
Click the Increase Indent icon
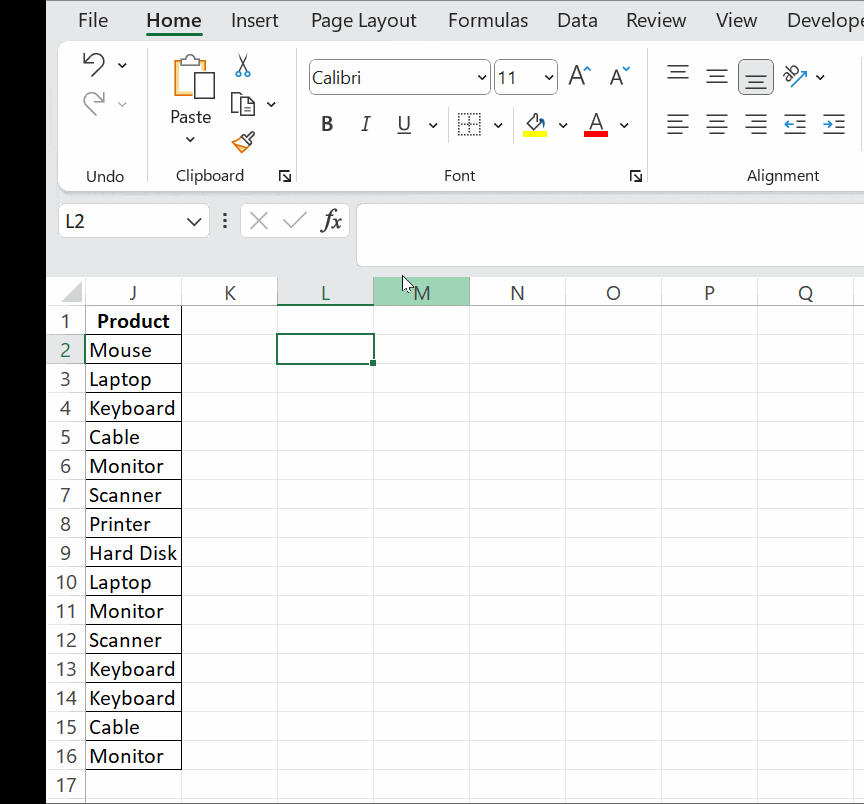(x=834, y=124)
